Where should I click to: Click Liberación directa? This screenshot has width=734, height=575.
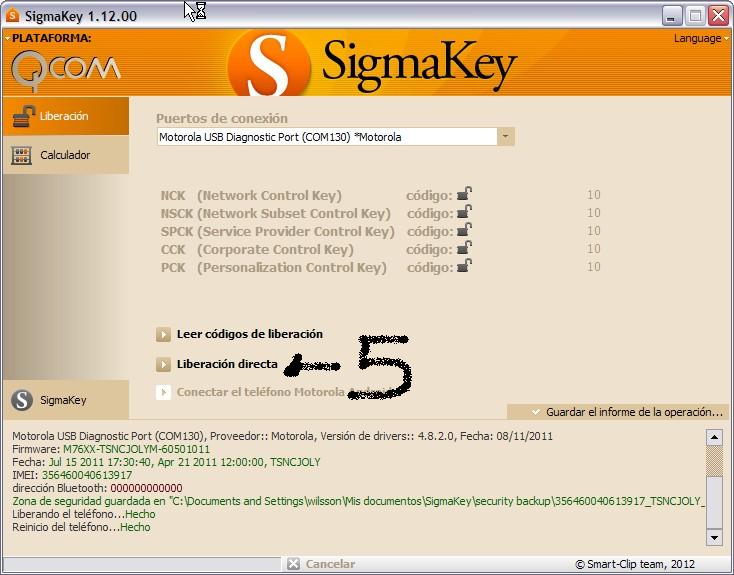[227, 364]
